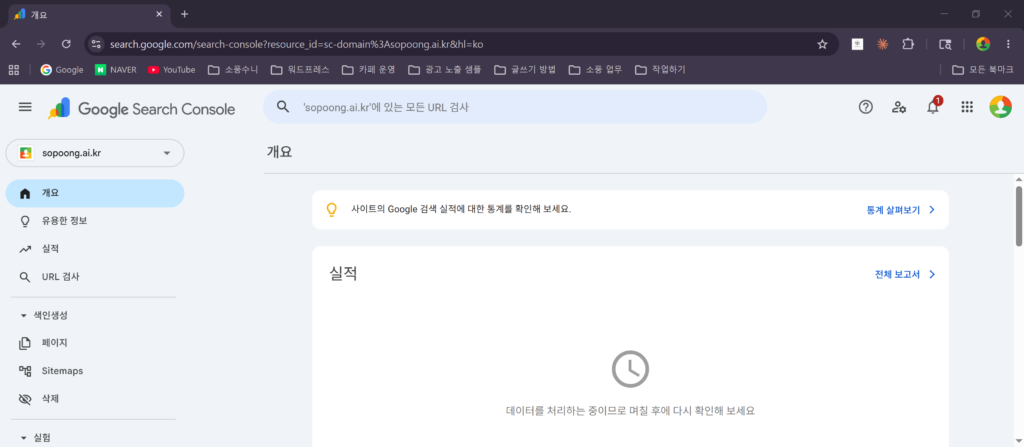This screenshot has height=447, width=1024.
Task: Open the 모든 북마크 folder
Action: (983, 69)
